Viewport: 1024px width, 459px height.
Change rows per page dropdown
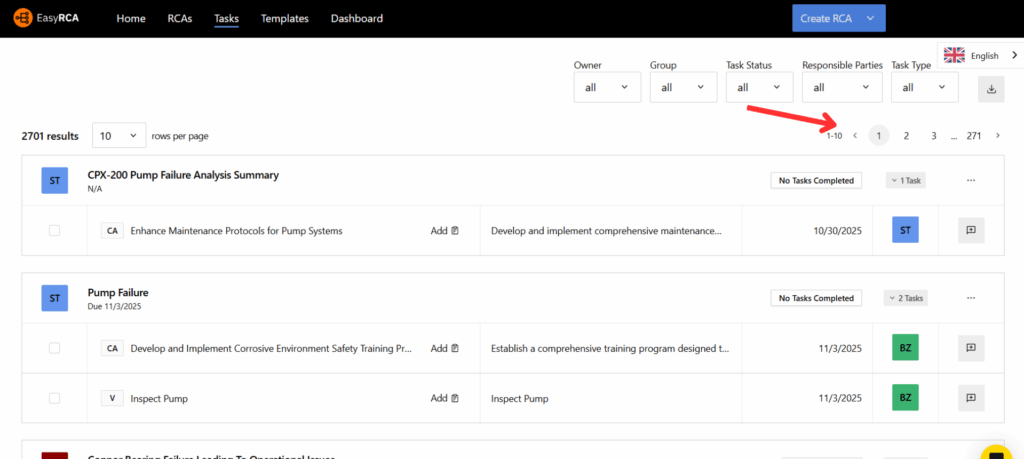(x=118, y=136)
